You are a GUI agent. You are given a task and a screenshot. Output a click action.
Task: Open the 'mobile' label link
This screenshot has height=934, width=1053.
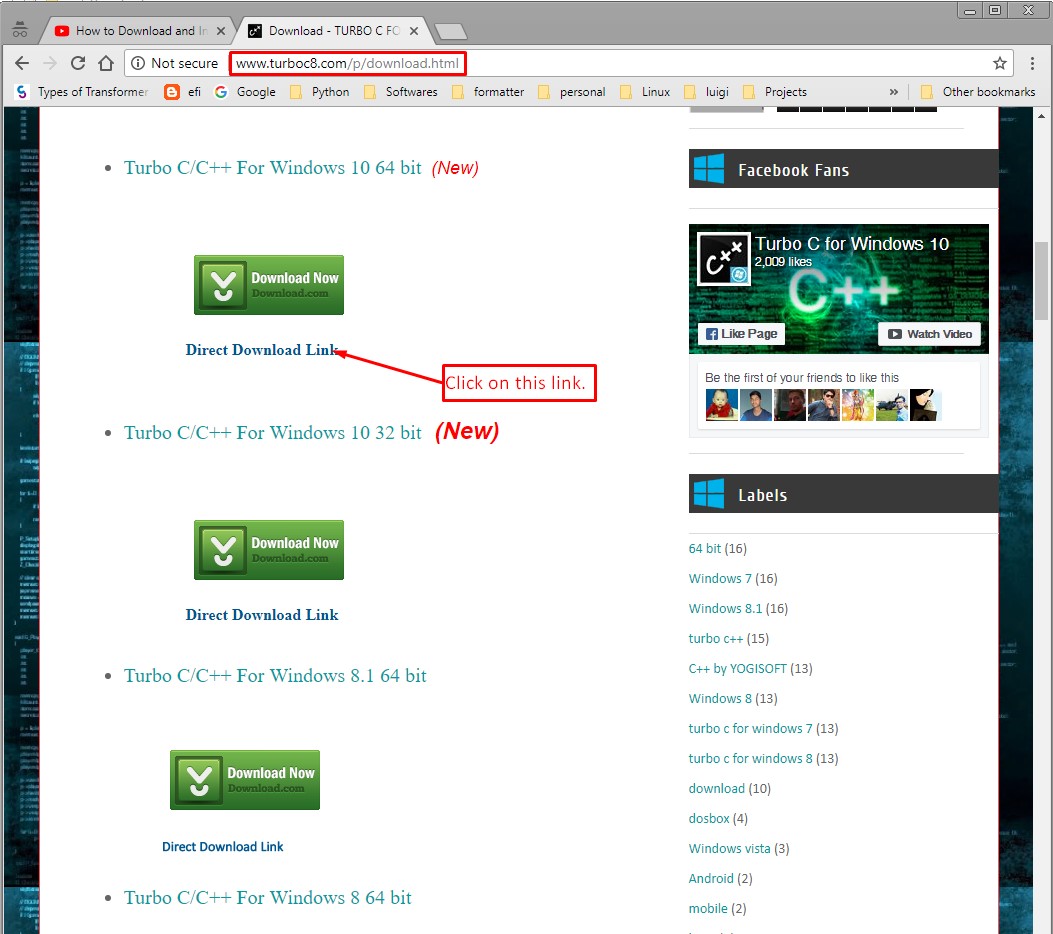tap(708, 908)
